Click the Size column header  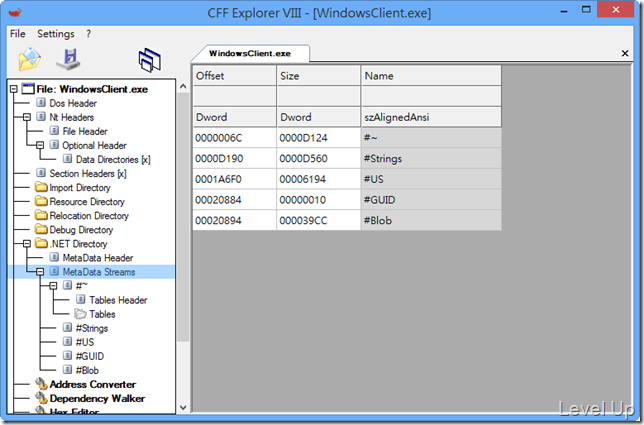[319, 76]
